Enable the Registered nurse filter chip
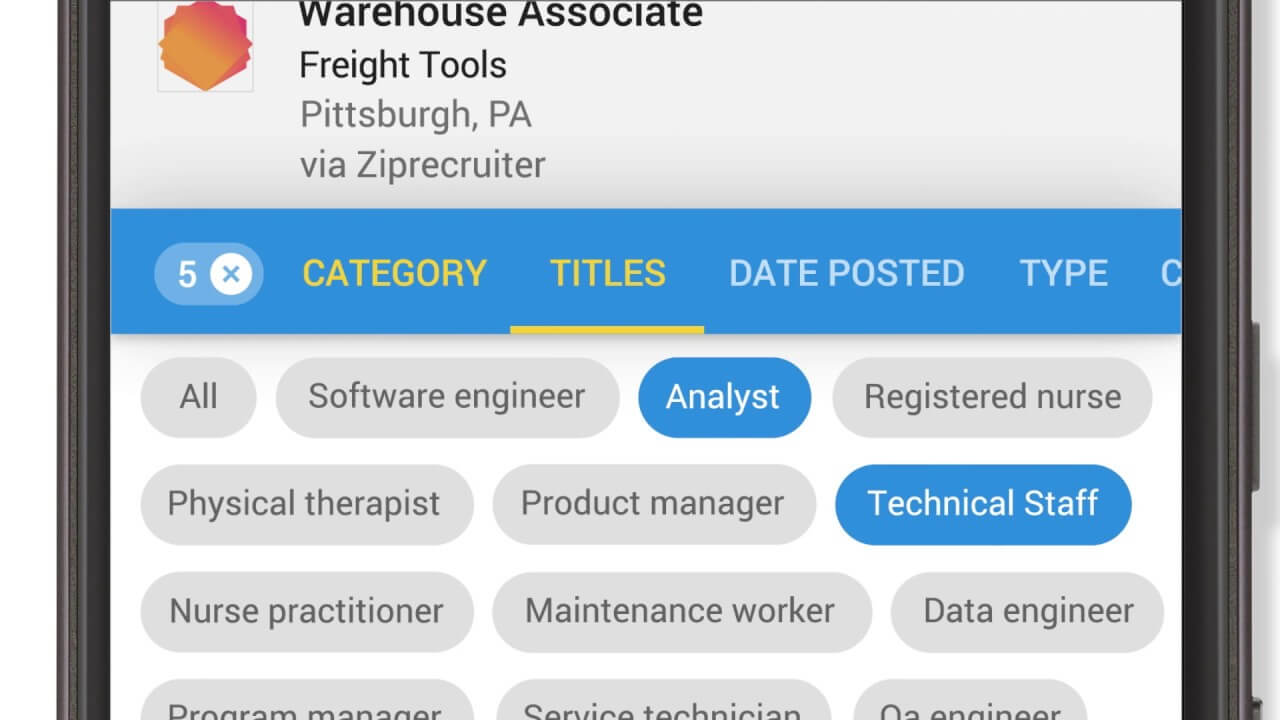Viewport: 1280px width, 720px height. tap(992, 397)
